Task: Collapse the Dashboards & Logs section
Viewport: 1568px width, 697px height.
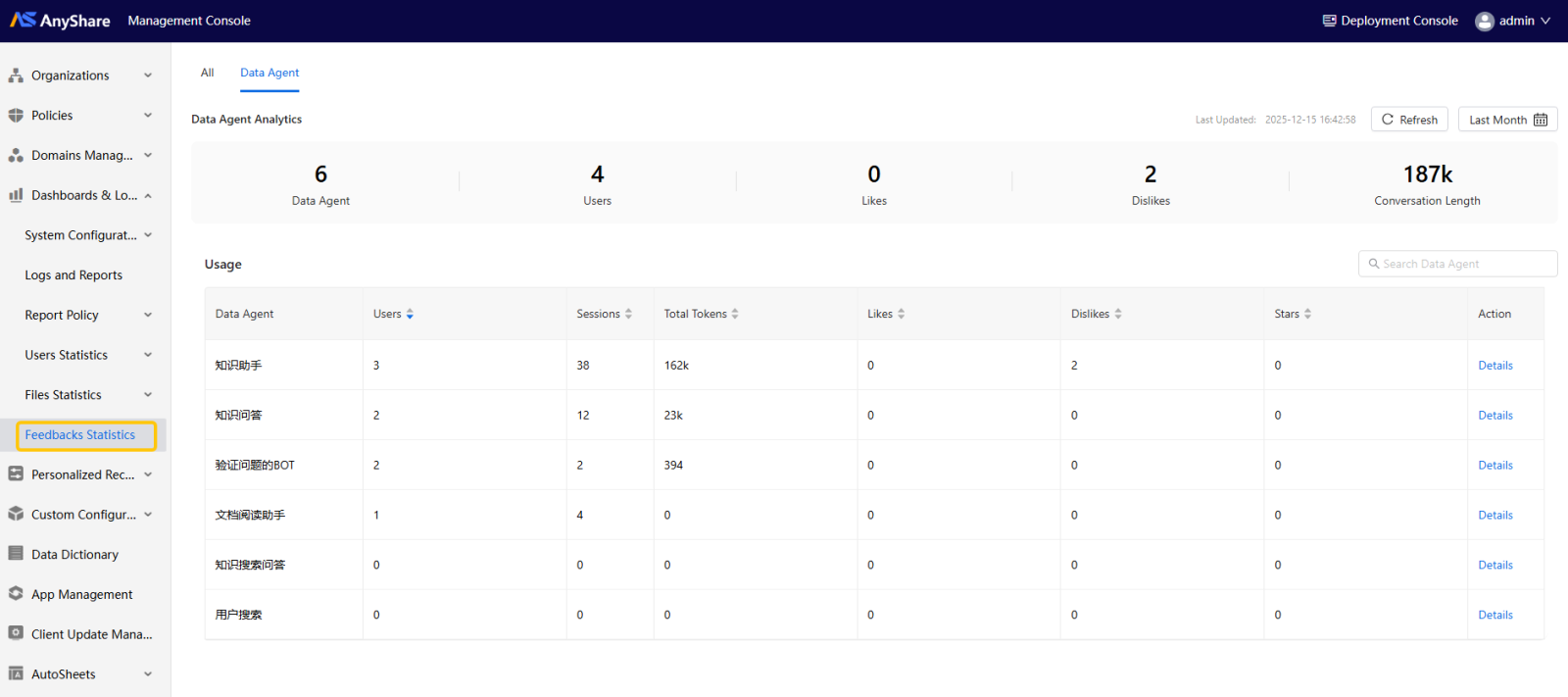Action: (x=148, y=196)
